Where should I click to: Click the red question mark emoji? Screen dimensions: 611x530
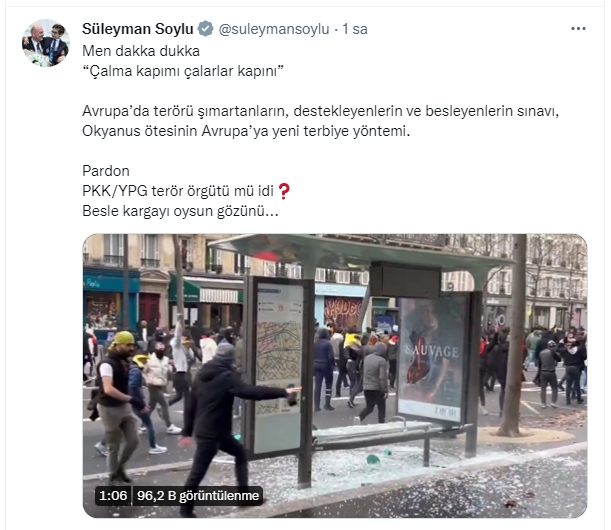pyautogui.click(x=284, y=191)
